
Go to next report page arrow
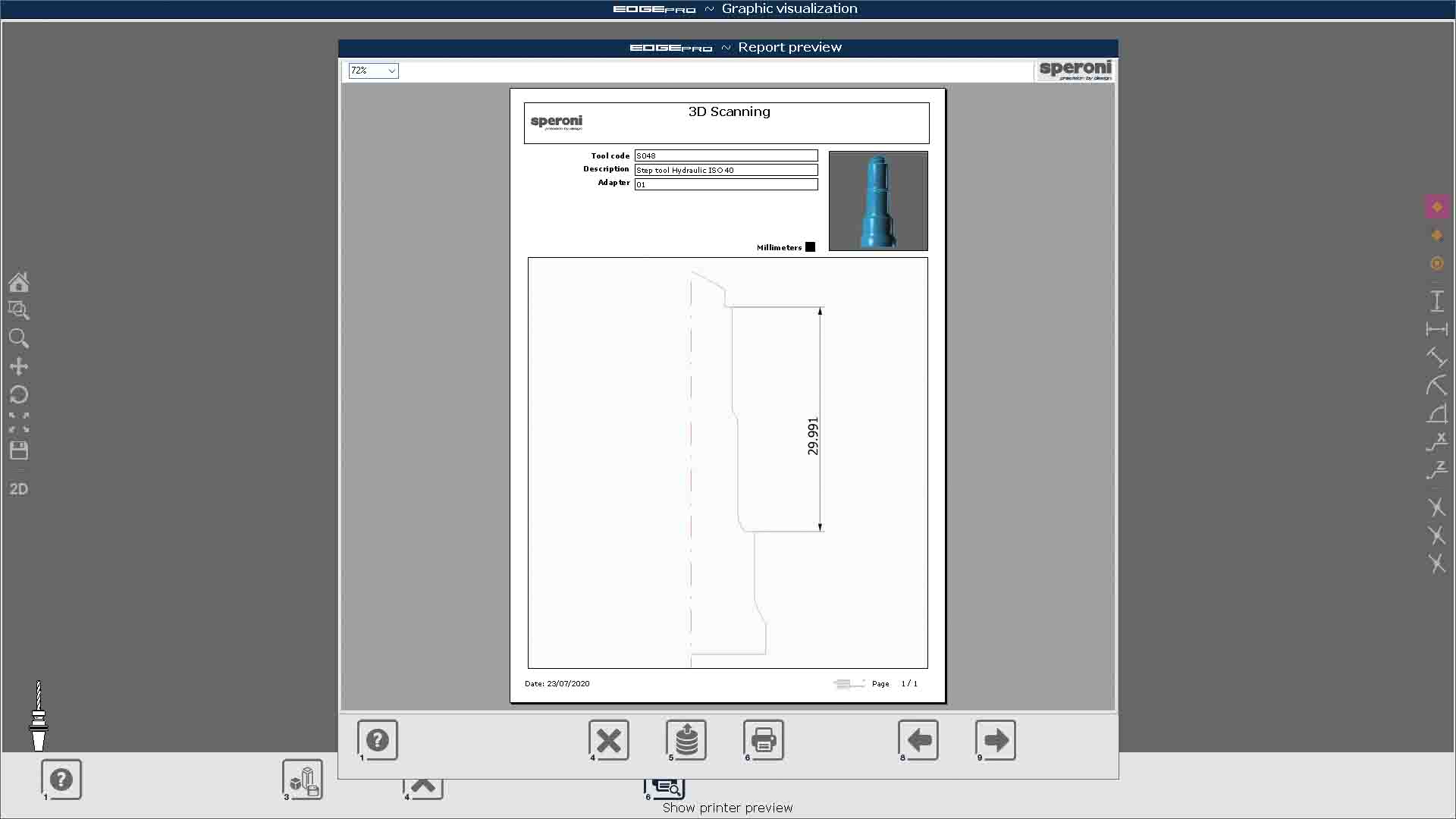click(996, 740)
